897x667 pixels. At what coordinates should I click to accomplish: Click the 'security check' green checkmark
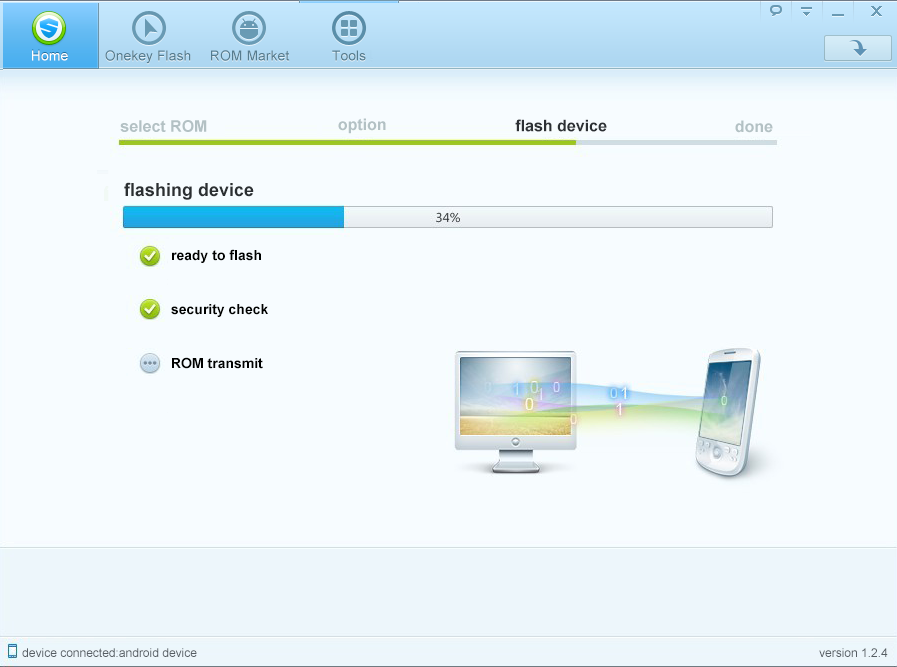(x=150, y=310)
